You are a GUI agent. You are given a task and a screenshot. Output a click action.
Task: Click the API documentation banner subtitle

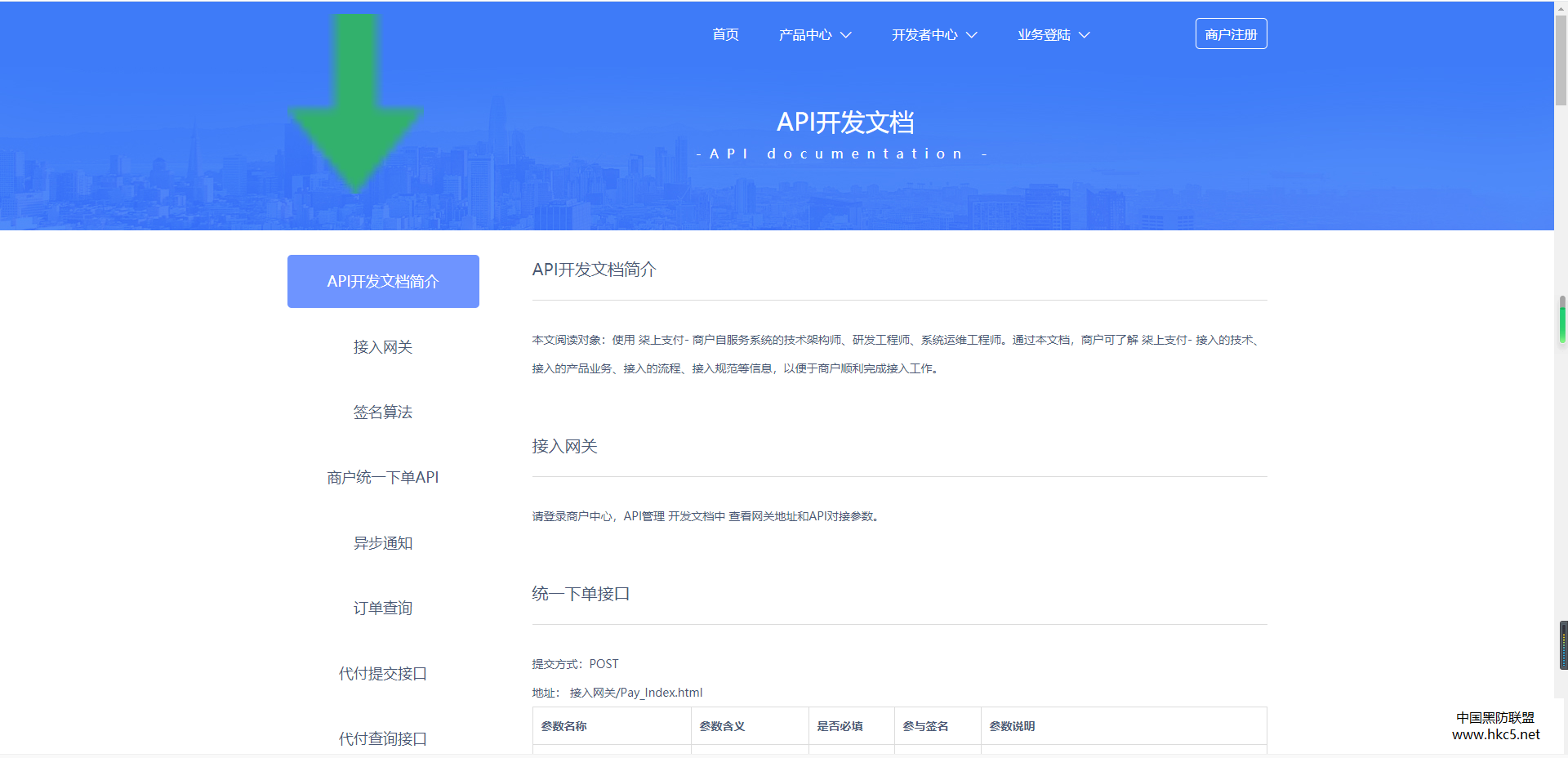[842, 154]
